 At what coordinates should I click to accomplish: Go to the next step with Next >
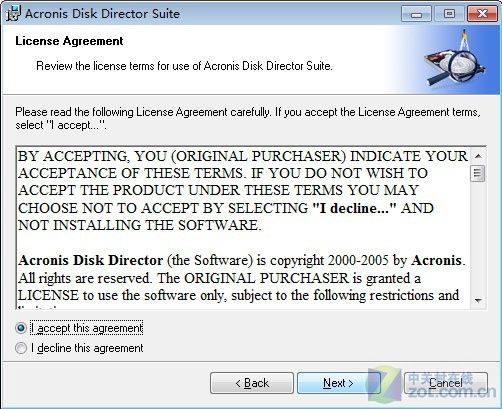pyautogui.click(x=338, y=383)
